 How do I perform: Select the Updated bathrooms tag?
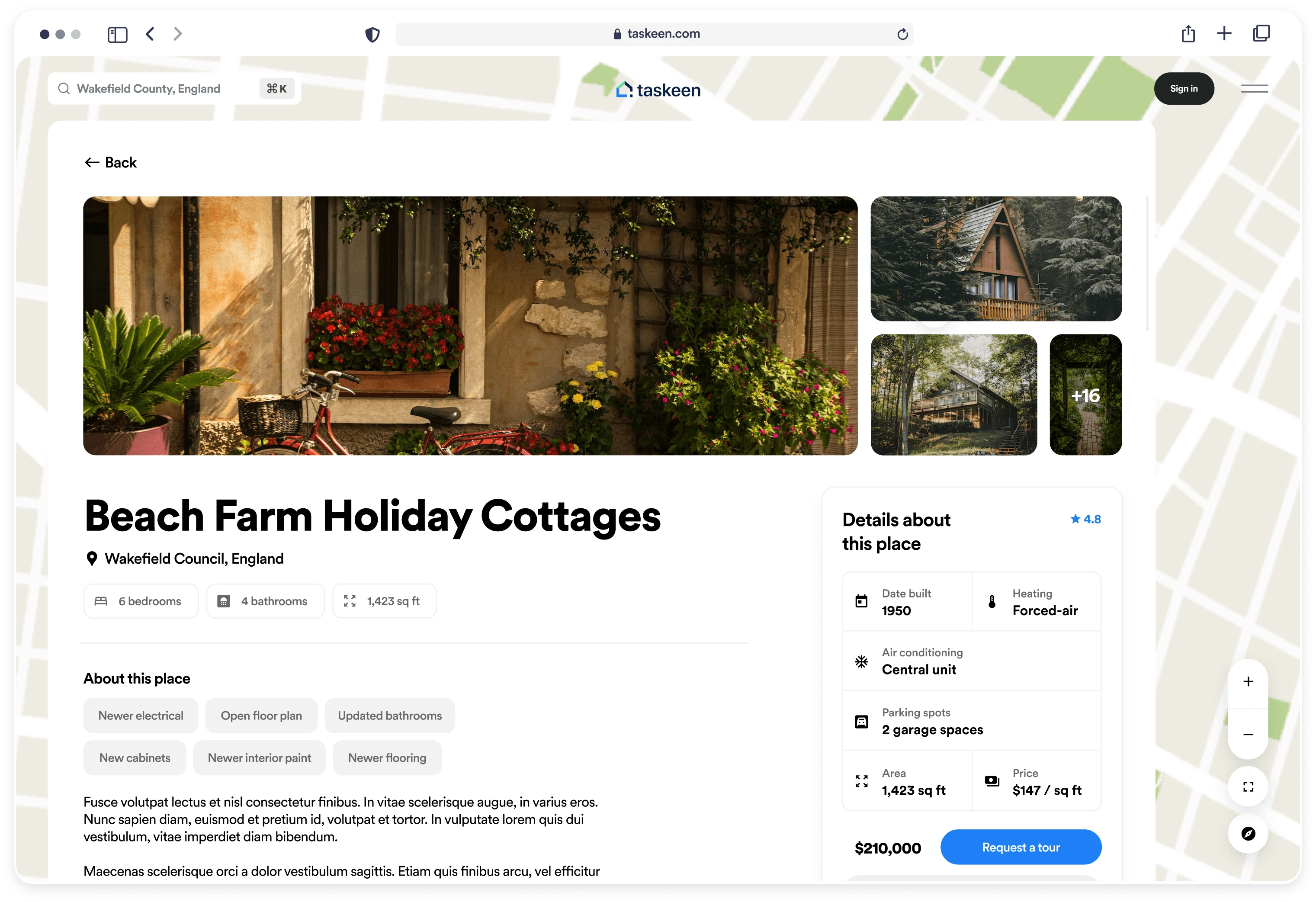[x=390, y=715]
